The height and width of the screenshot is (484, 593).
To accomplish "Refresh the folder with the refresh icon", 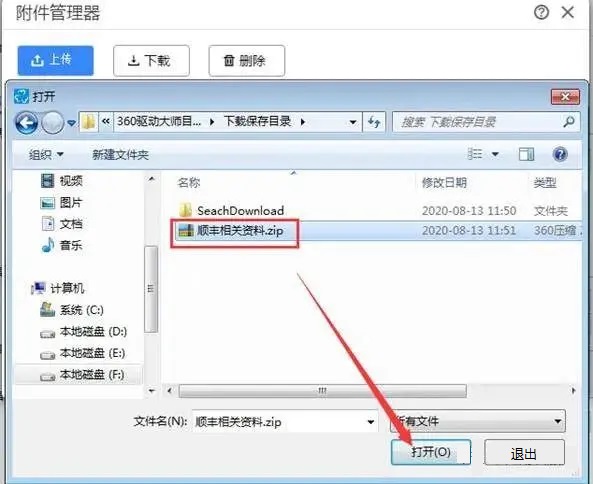I will pos(374,122).
